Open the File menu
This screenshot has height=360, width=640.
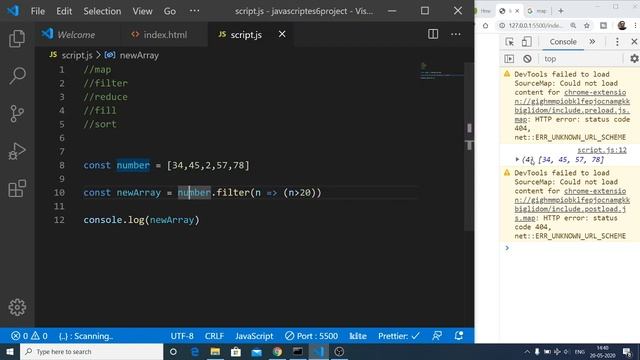tap(38, 11)
